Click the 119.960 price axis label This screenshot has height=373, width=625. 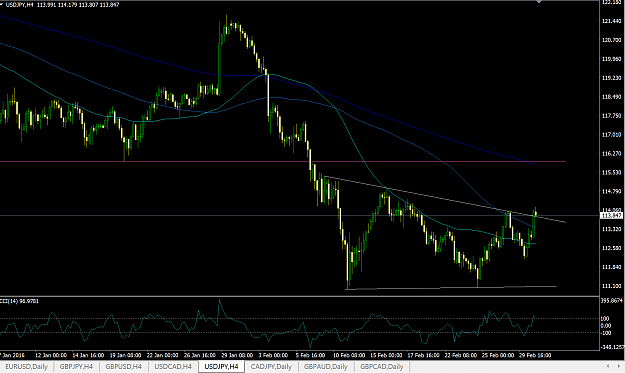point(611,59)
